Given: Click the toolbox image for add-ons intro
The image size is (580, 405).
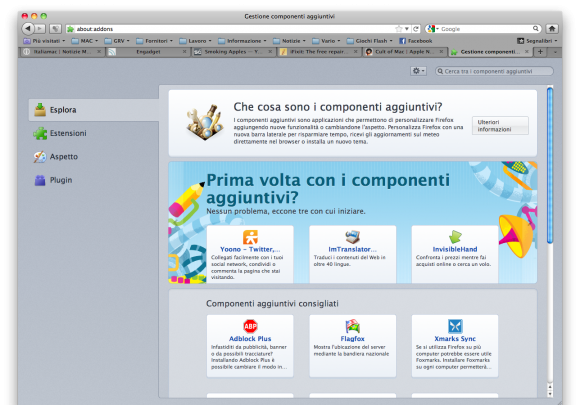Looking at the screenshot, I should tap(205, 122).
